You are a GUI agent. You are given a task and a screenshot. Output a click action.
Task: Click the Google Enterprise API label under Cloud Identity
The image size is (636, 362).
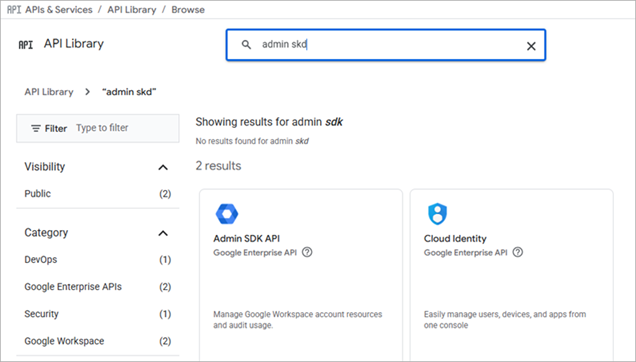[x=466, y=253]
